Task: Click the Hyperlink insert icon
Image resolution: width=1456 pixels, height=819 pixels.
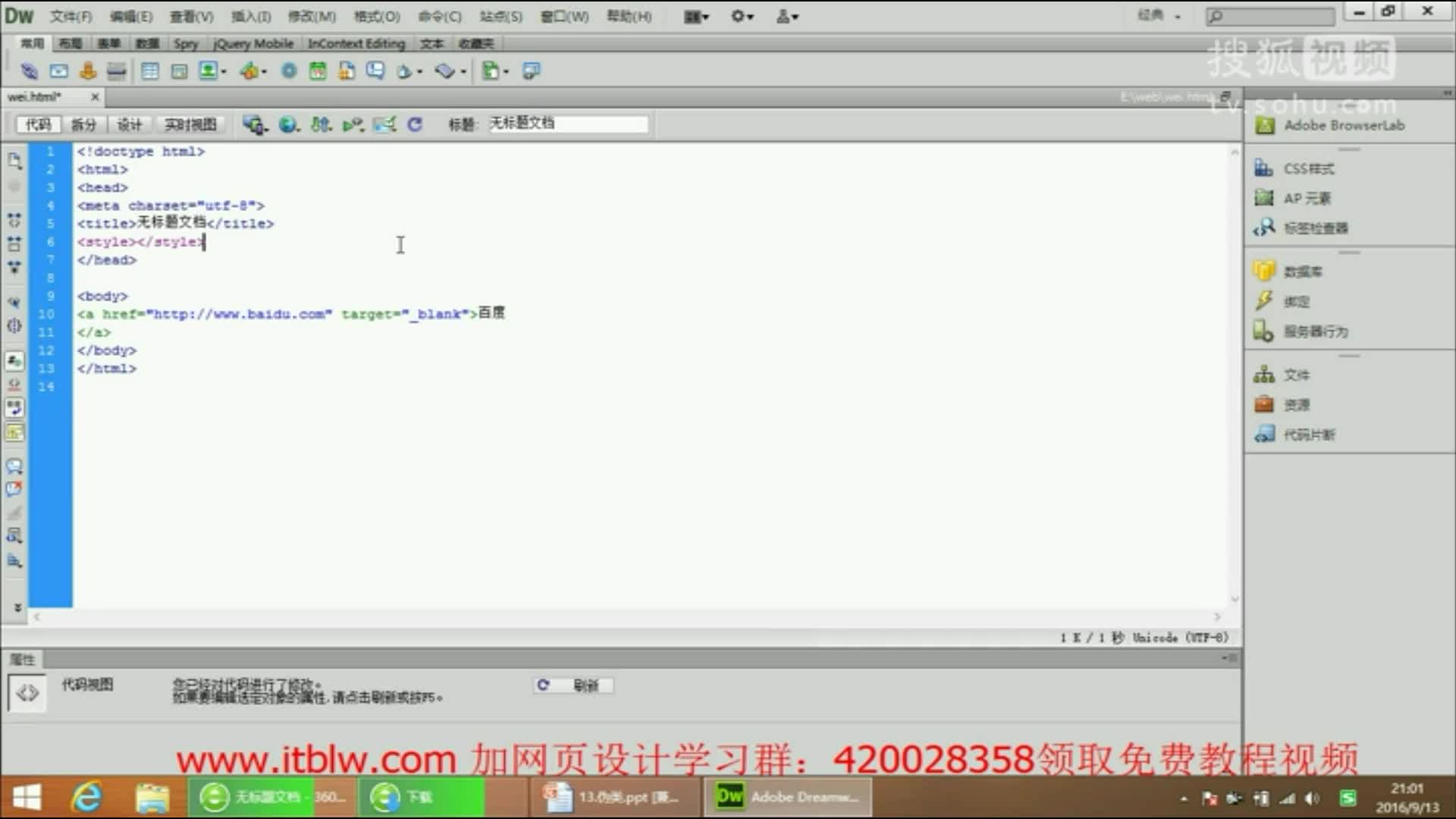Action: [x=29, y=71]
